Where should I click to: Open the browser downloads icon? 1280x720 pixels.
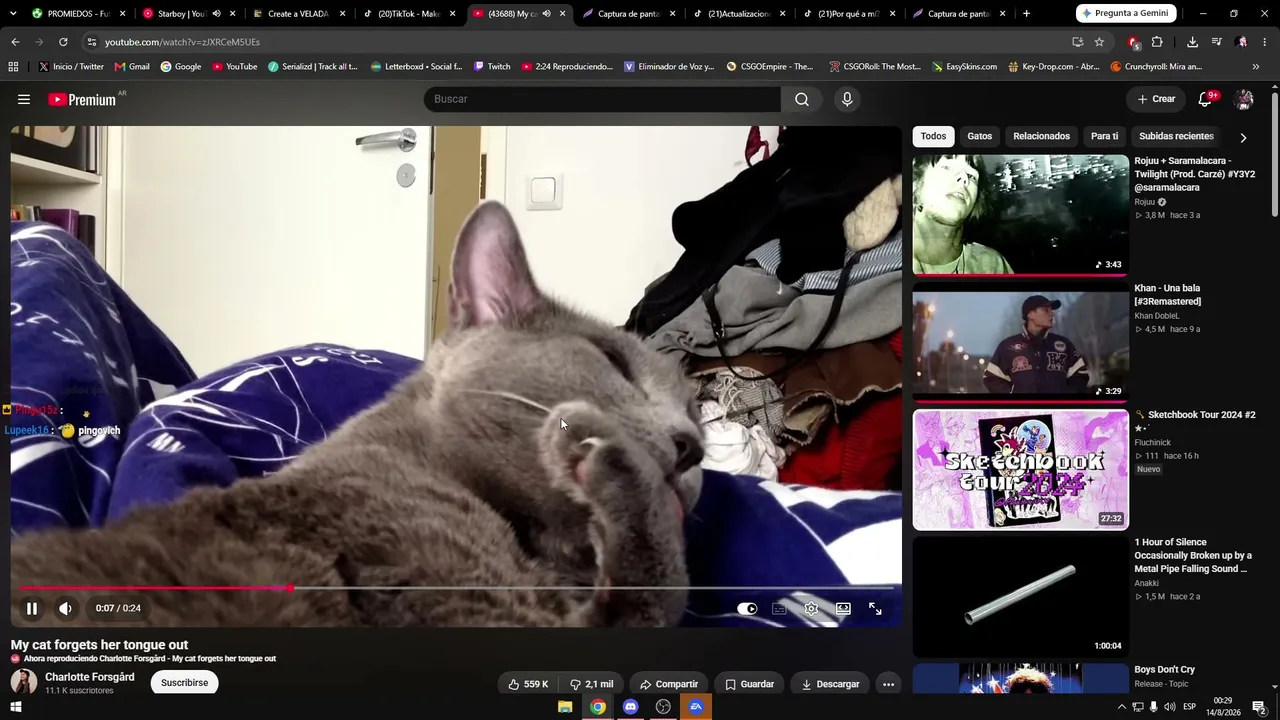coord(1192,42)
